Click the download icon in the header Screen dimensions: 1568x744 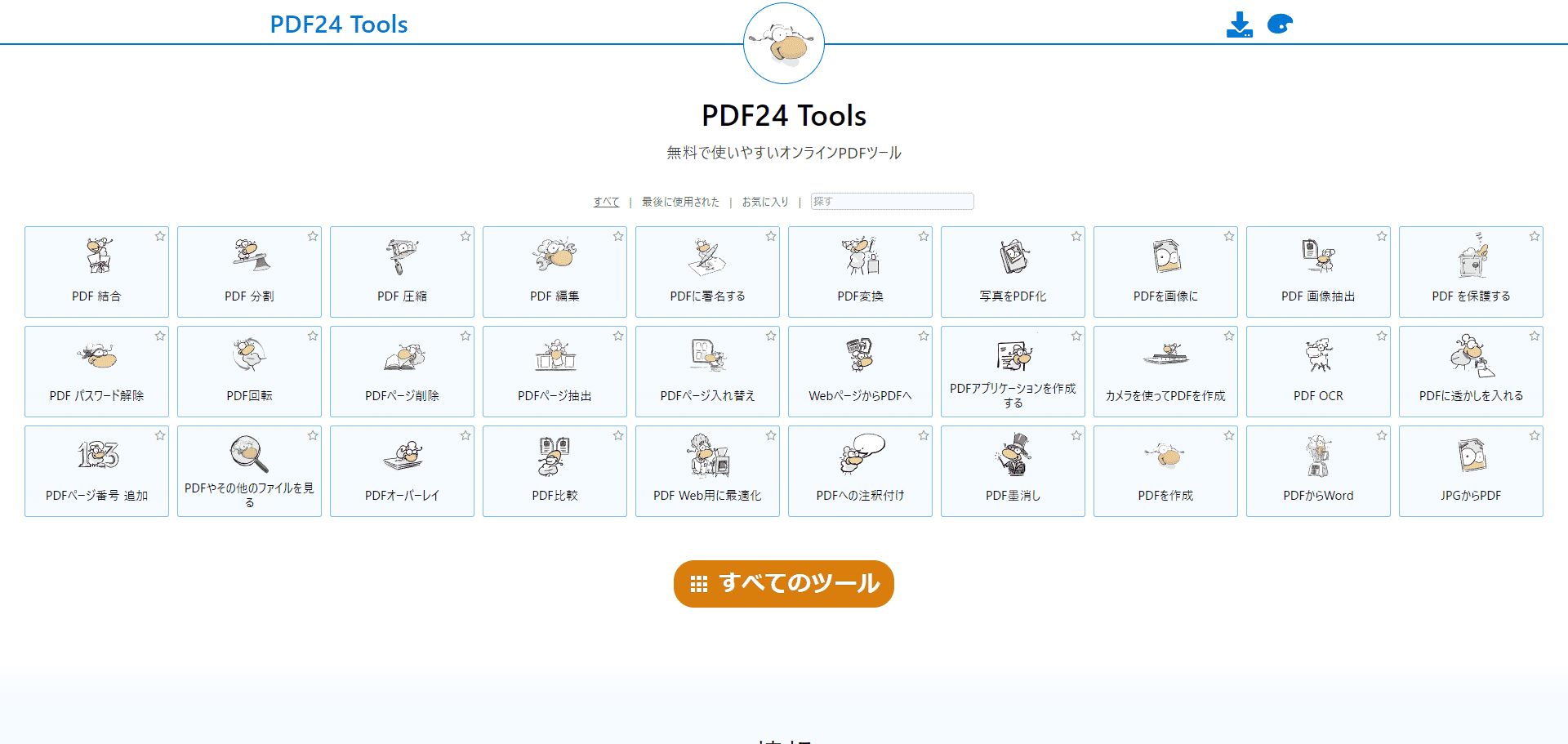1239,25
